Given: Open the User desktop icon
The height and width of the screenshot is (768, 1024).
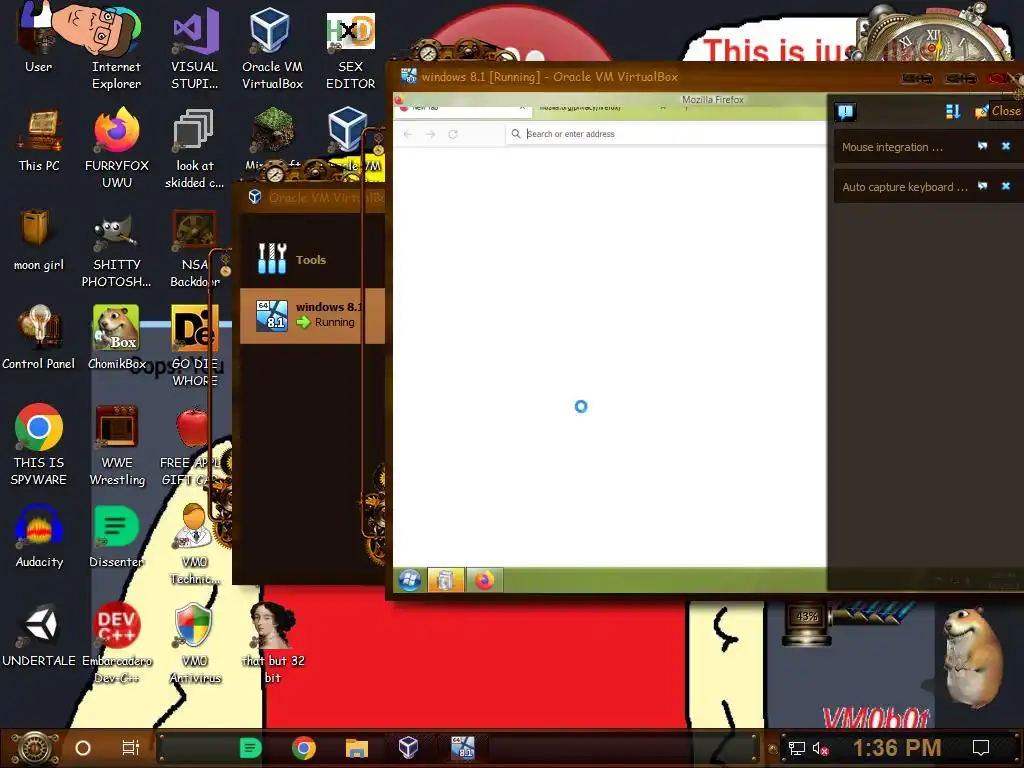Looking at the screenshot, I should (38, 39).
